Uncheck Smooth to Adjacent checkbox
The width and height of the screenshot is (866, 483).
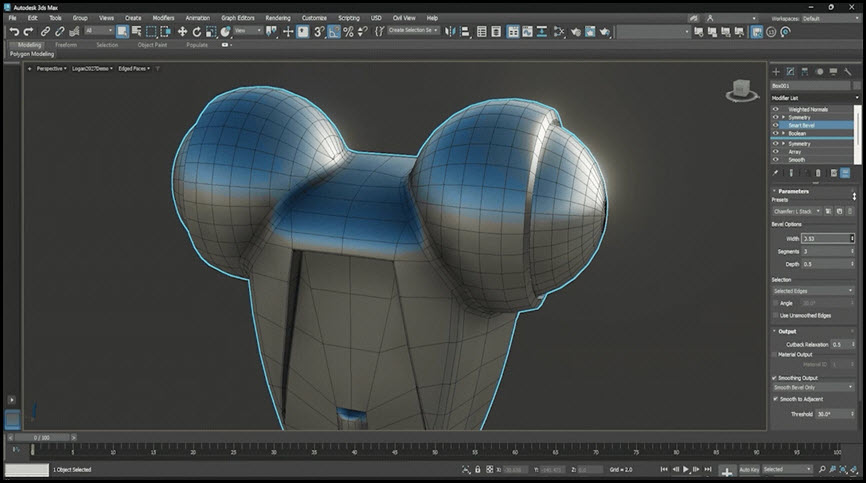(x=776, y=399)
